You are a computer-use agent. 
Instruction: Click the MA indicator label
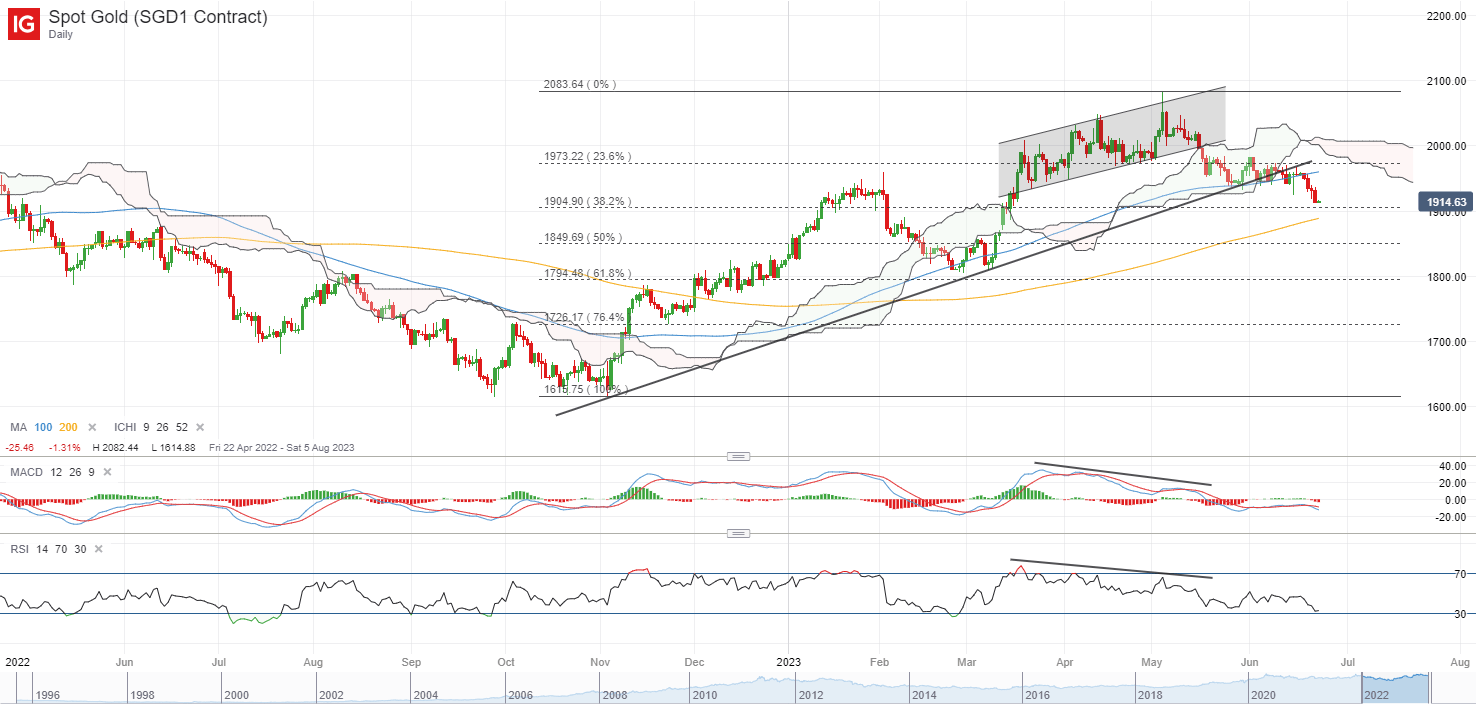[20, 427]
